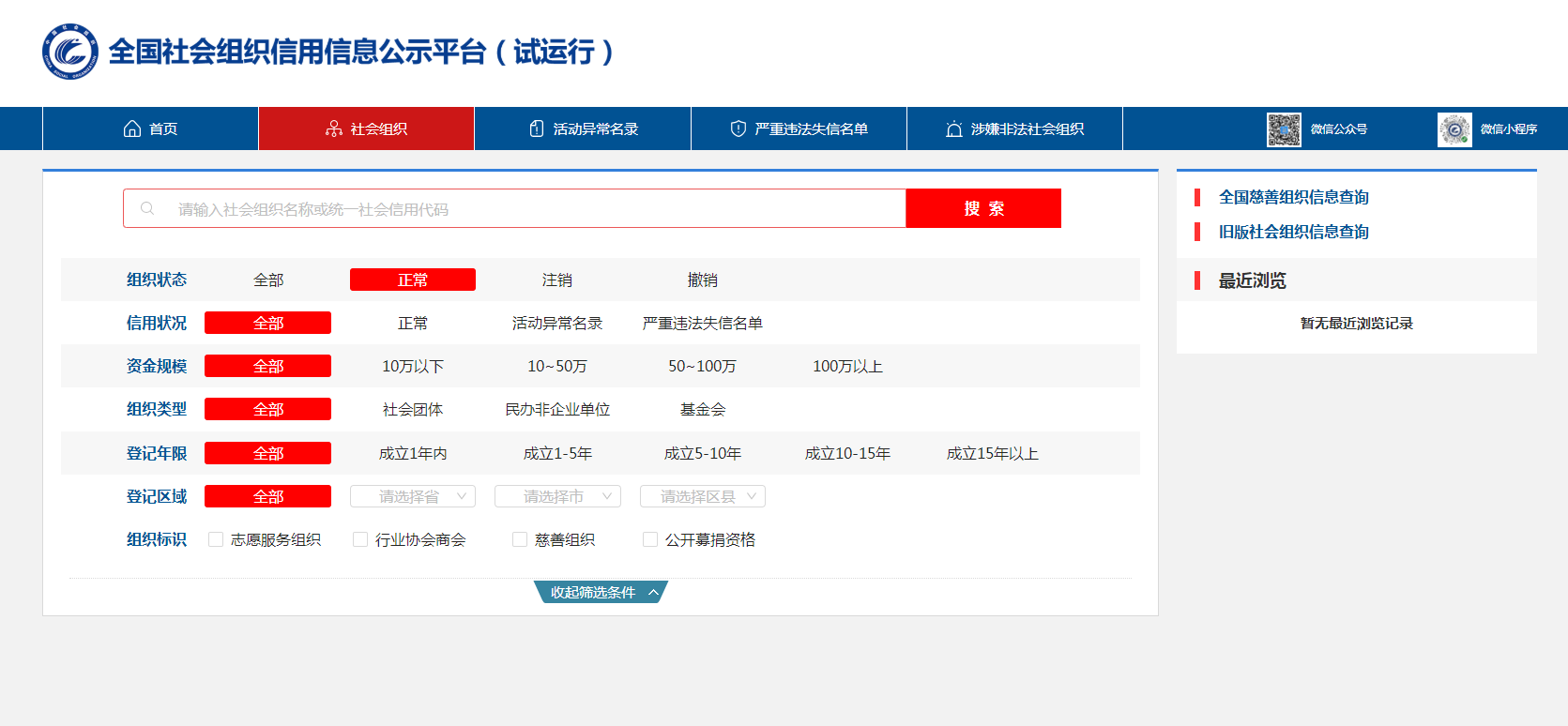Switch to the 活动异常名录 tab
This screenshot has height=726, width=1568.
595,129
